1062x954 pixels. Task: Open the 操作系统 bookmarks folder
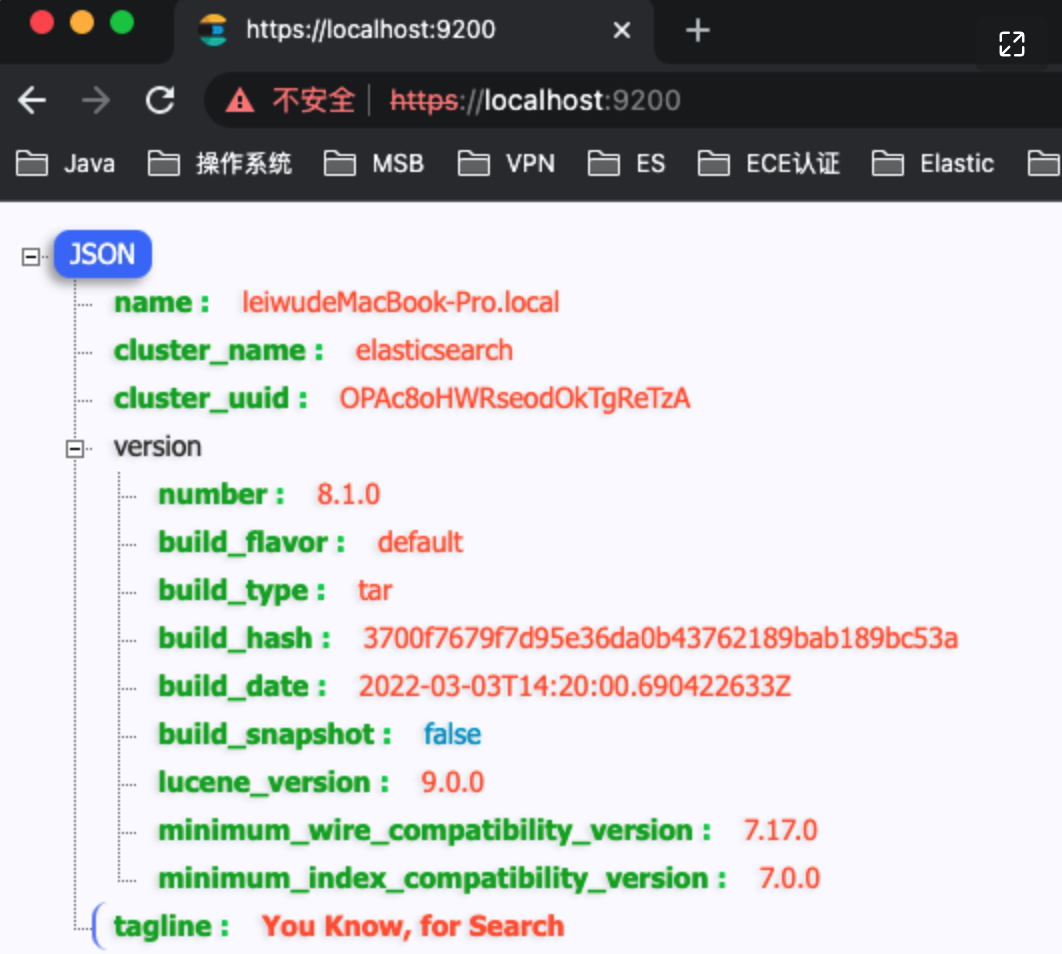coord(219,164)
